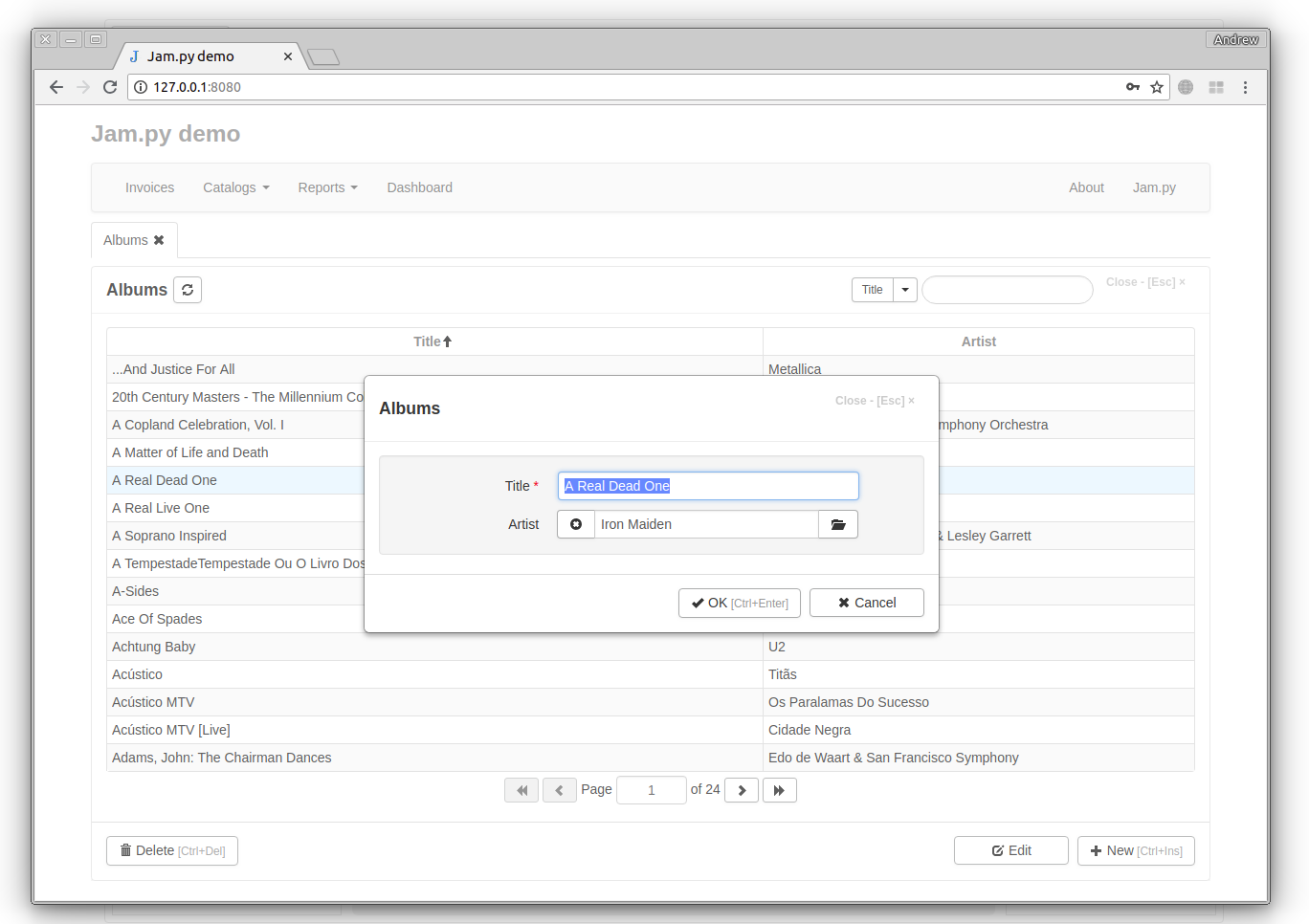Click the 'Os Paralamas Do Sucesso' artist cell
1309x924 pixels.
978,702
